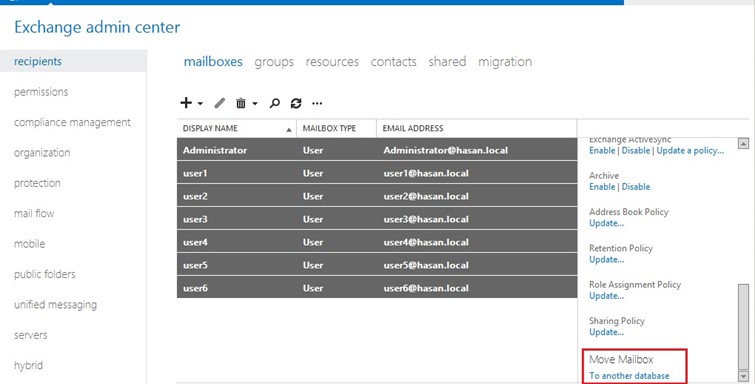Click the details pane scrollbar thumb

(743, 327)
